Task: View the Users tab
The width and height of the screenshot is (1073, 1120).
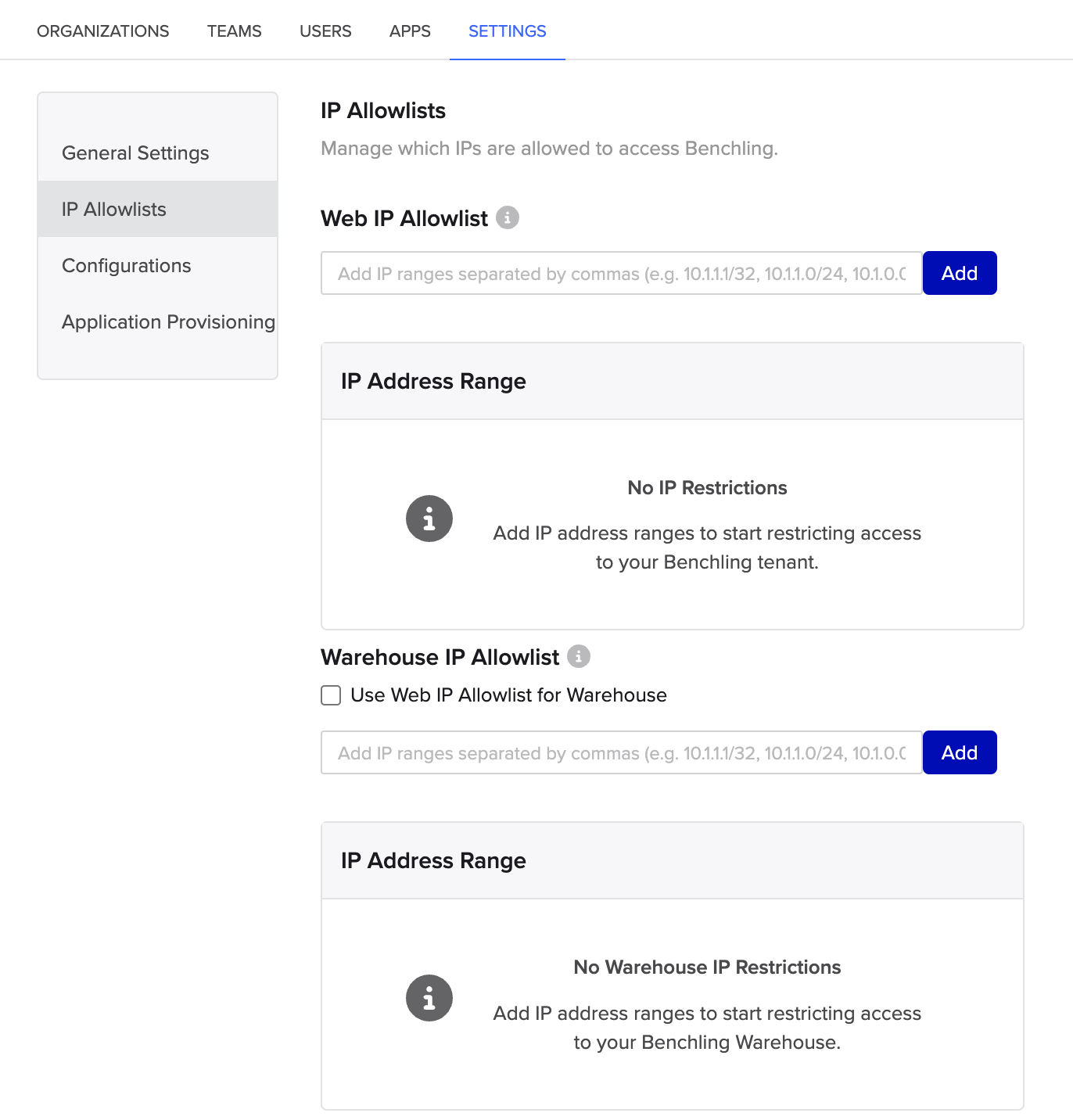Action: pyautogui.click(x=325, y=31)
